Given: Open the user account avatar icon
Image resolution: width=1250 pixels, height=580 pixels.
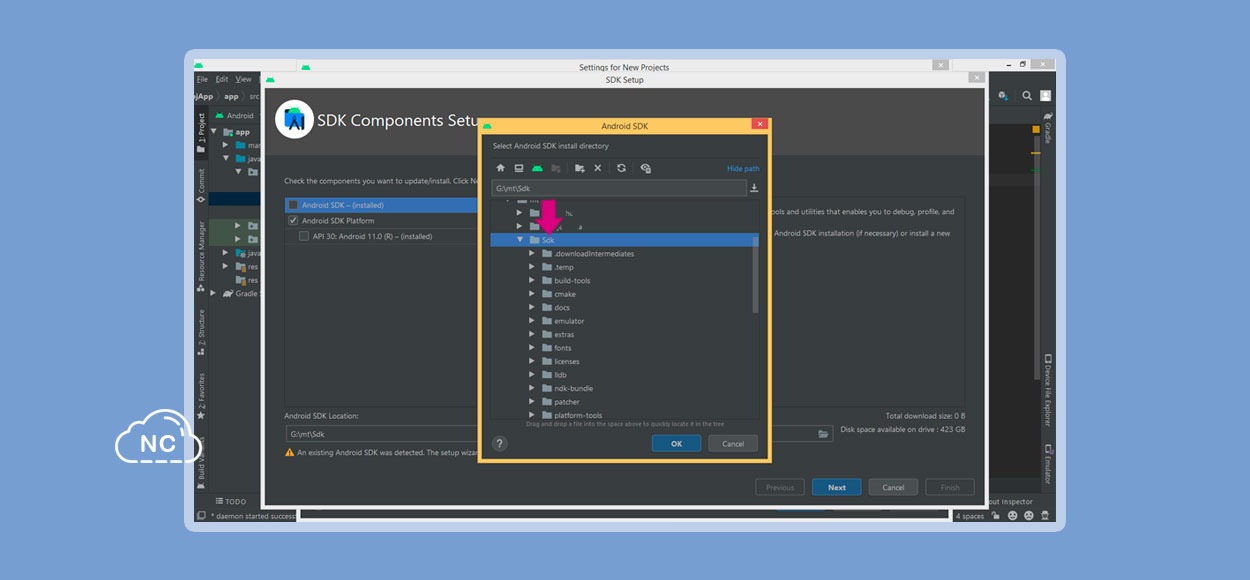Looking at the screenshot, I should [1045, 96].
